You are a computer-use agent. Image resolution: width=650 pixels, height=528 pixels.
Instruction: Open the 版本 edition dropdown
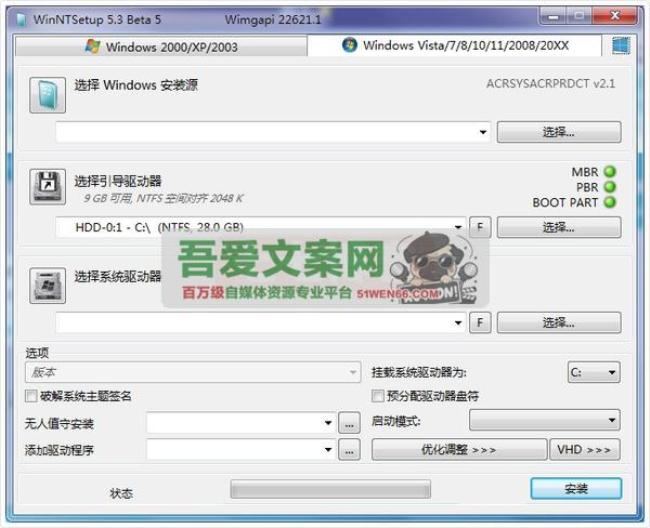point(193,372)
